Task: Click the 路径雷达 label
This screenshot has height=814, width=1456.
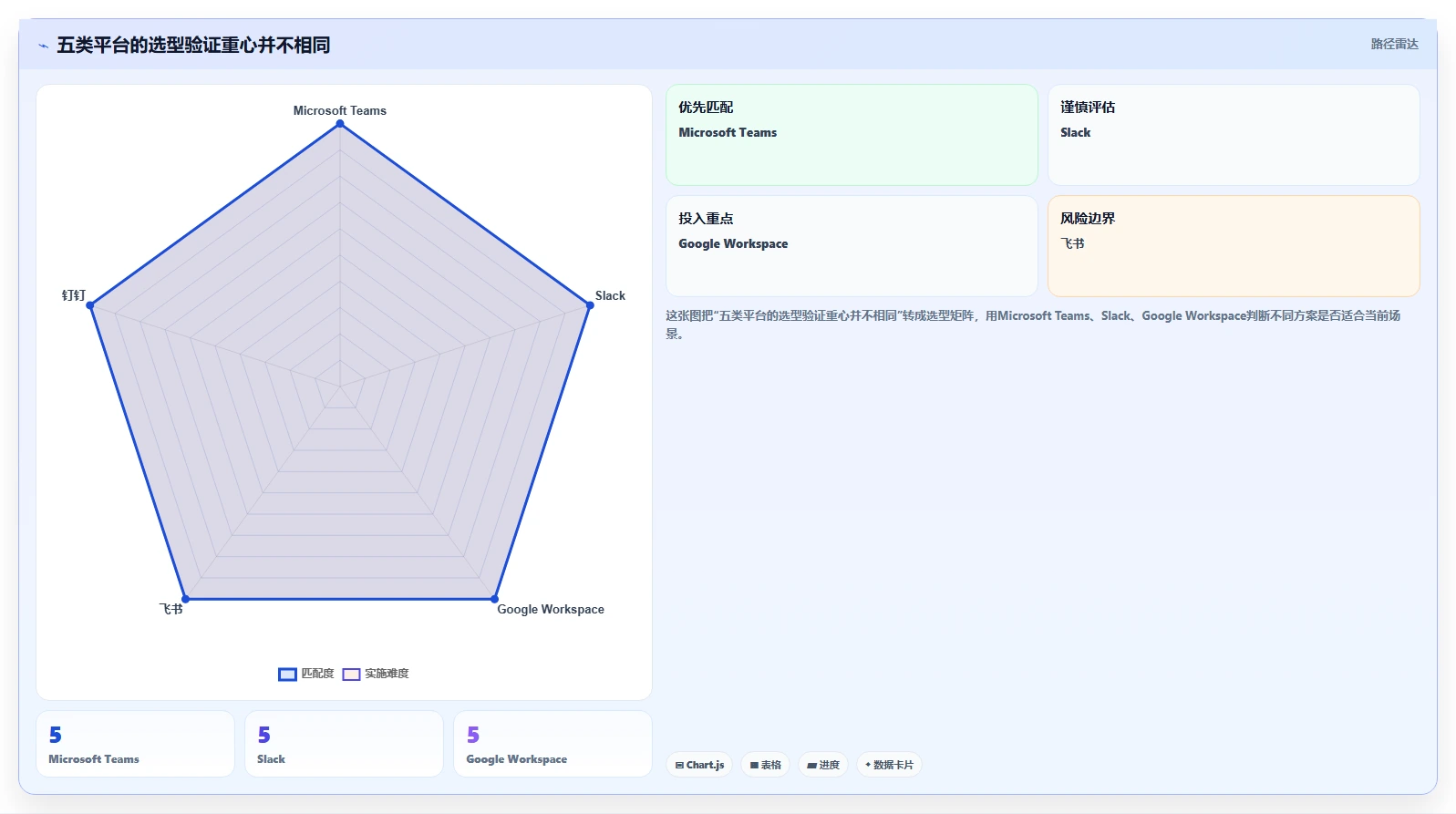Action: point(1394,44)
